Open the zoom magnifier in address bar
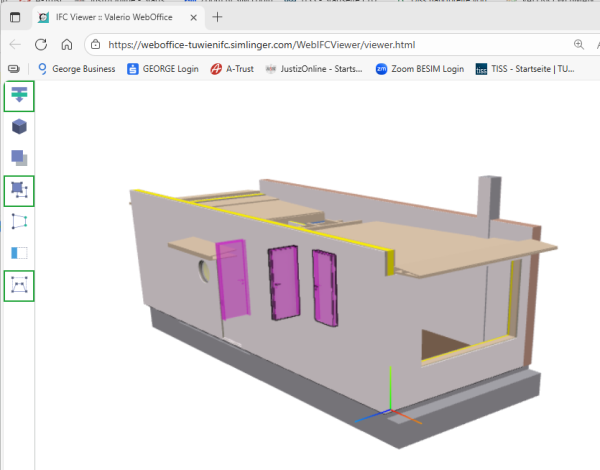This screenshot has height=470, width=600. coord(579,45)
